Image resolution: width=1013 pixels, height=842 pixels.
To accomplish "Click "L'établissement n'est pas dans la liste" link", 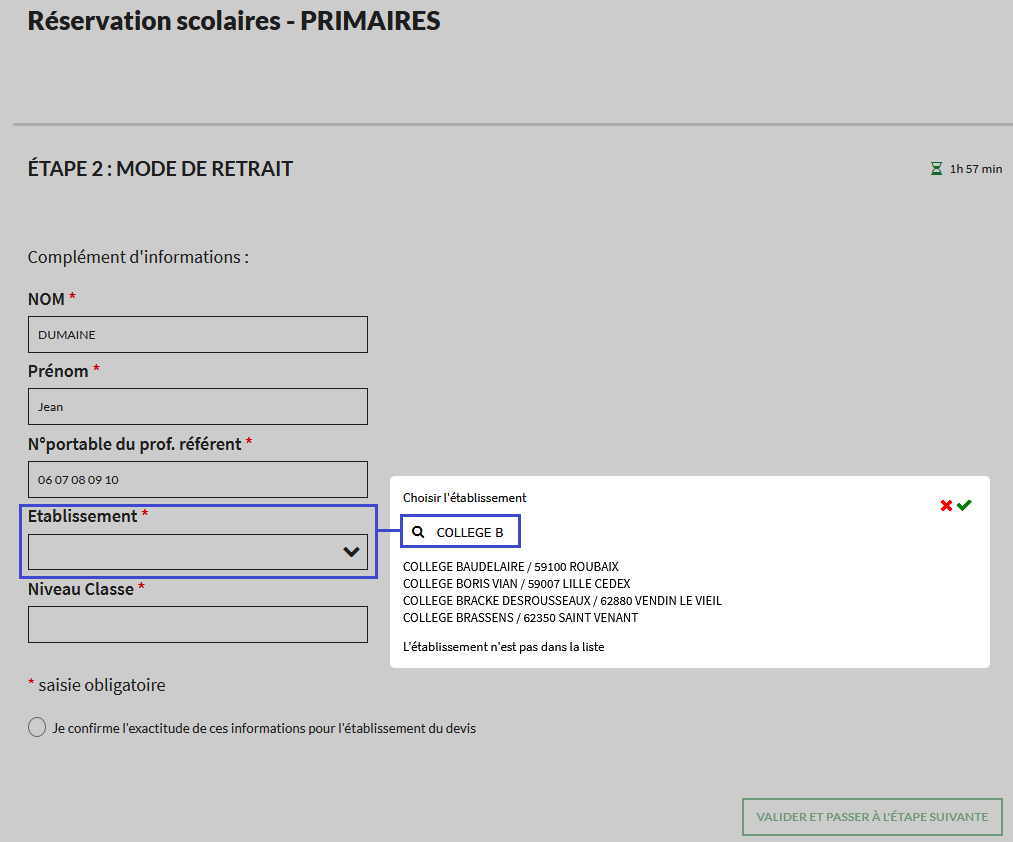I will coord(503,647).
